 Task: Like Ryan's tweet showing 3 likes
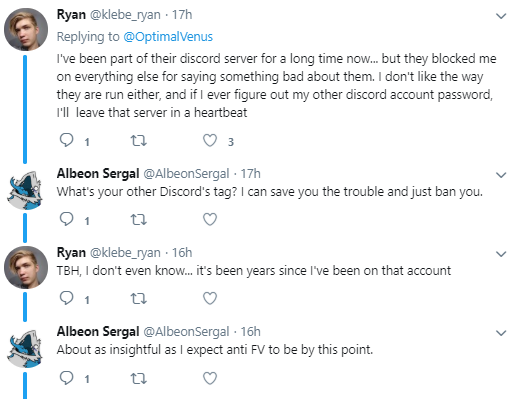tap(210, 141)
